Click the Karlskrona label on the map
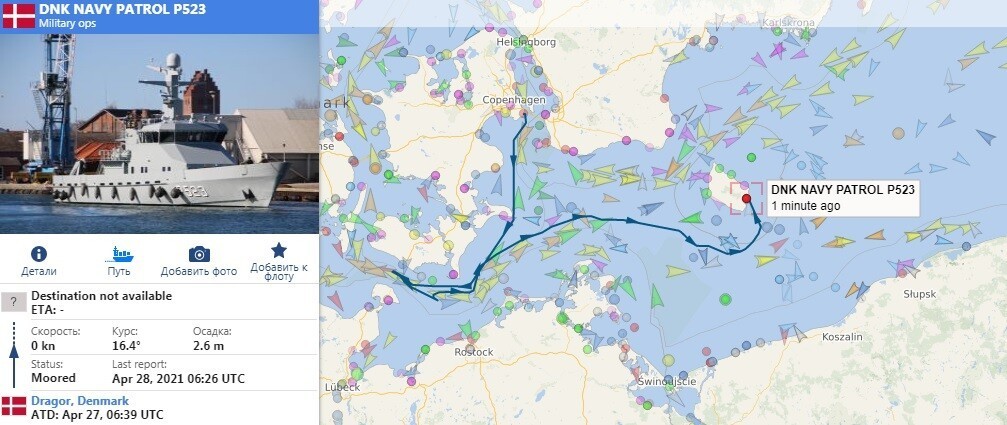This screenshot has width=1007, height=425. point(787,22)
